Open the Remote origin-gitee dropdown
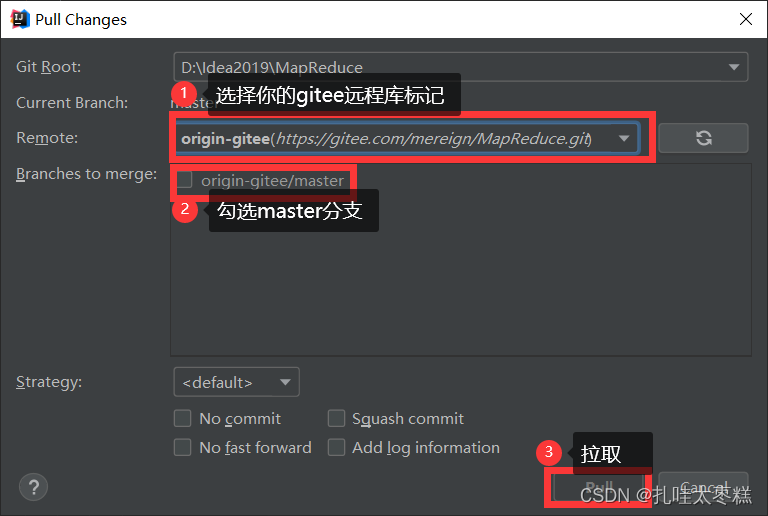This screenshot has width=768, height=516. [x=408, y=139]
